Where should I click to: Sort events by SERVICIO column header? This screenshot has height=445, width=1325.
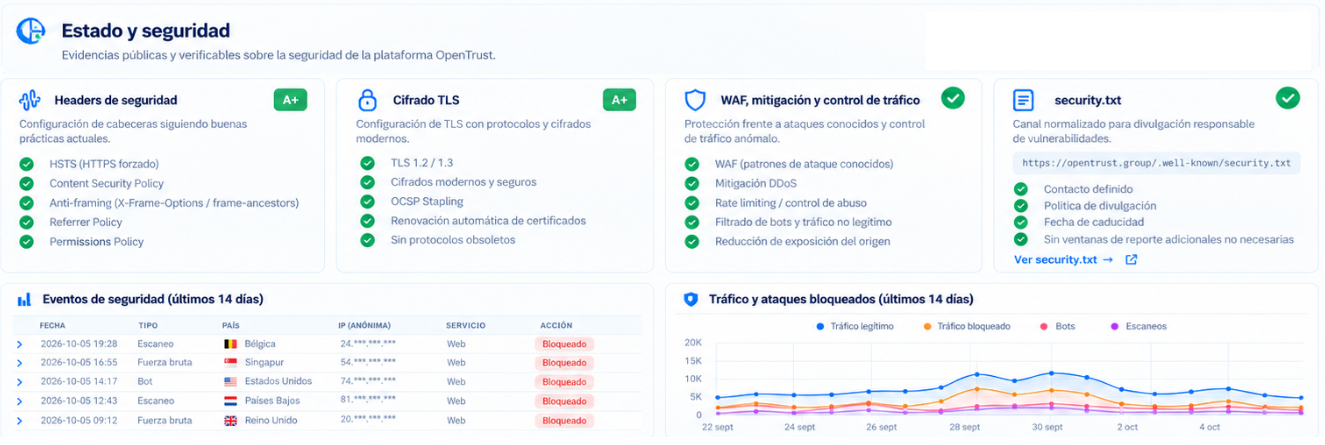coord(465,326)
